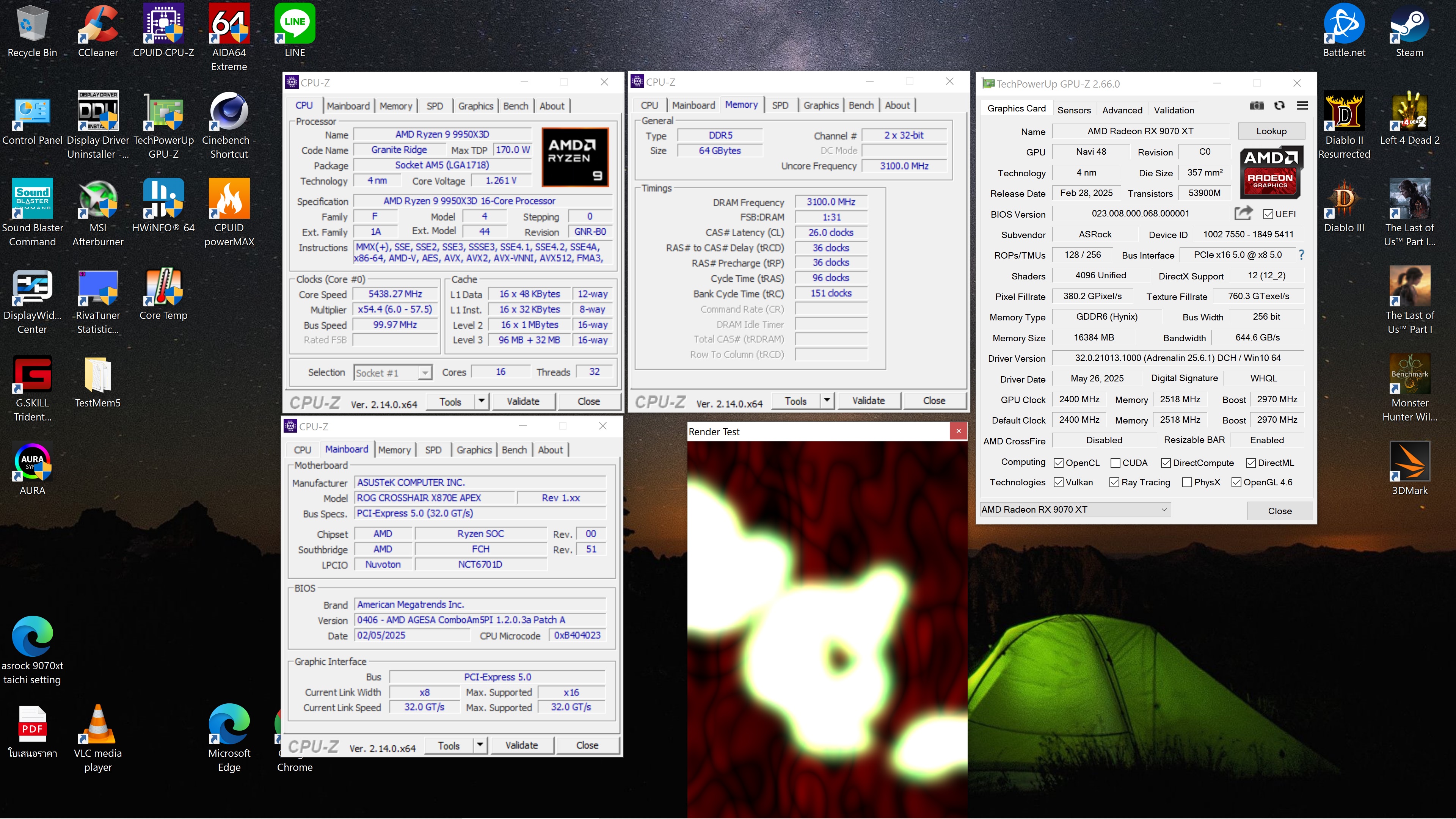Open the Recycle Bin desktop icon
The width and height of the screenshot is (1456, 819).
32,31
